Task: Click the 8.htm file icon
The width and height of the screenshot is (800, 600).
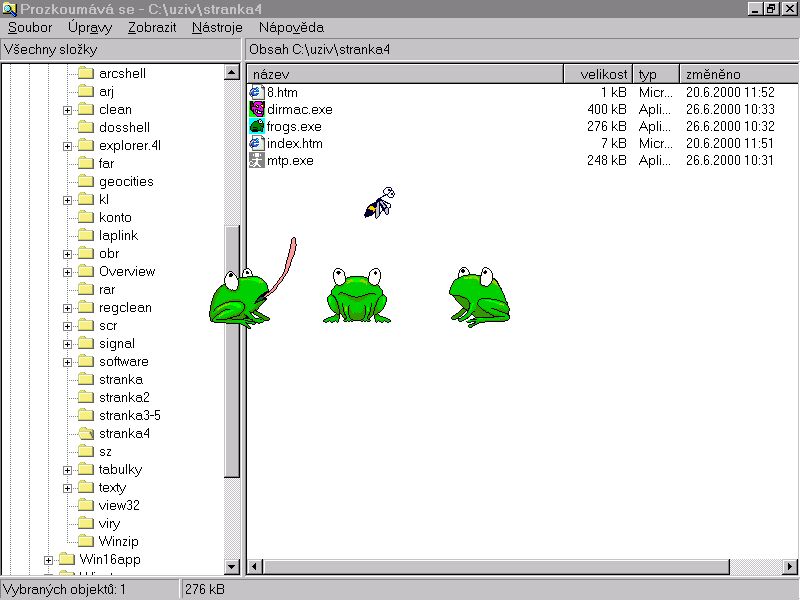Action: [256, 92]
